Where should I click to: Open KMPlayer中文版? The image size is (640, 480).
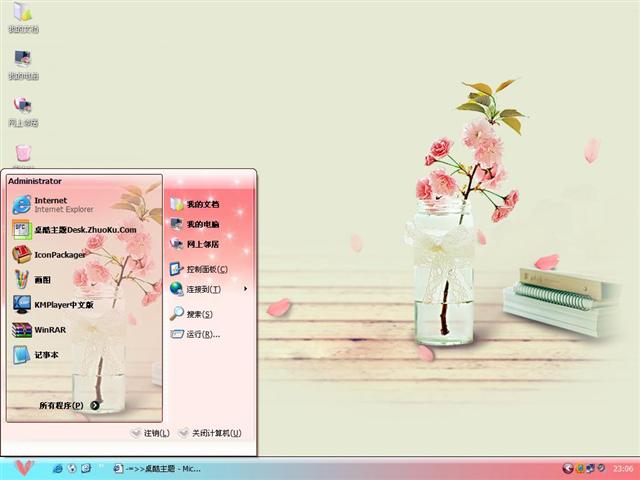[x=53, y=304]
